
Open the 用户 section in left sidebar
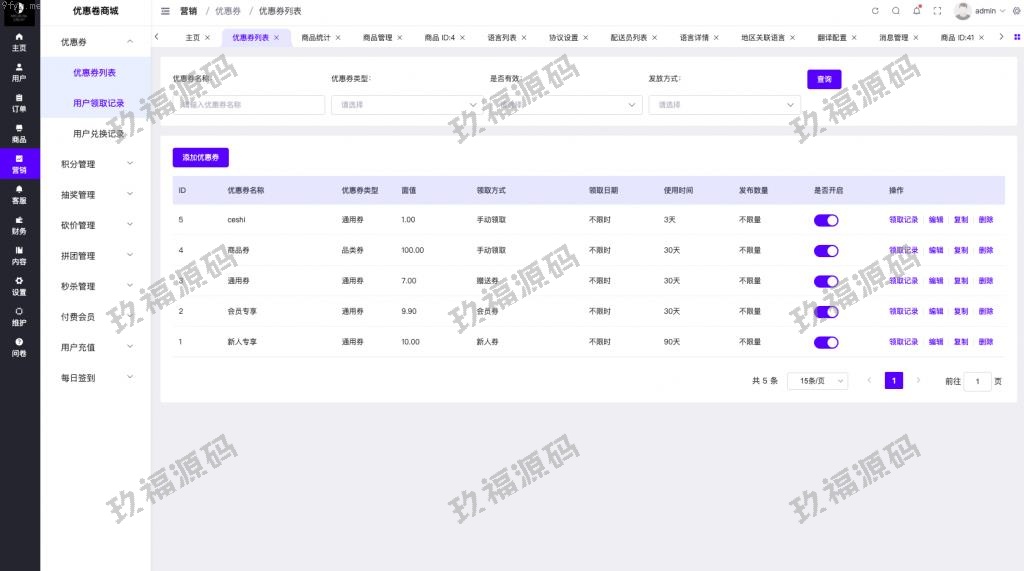pyautogui.click(x=19, y=71)
